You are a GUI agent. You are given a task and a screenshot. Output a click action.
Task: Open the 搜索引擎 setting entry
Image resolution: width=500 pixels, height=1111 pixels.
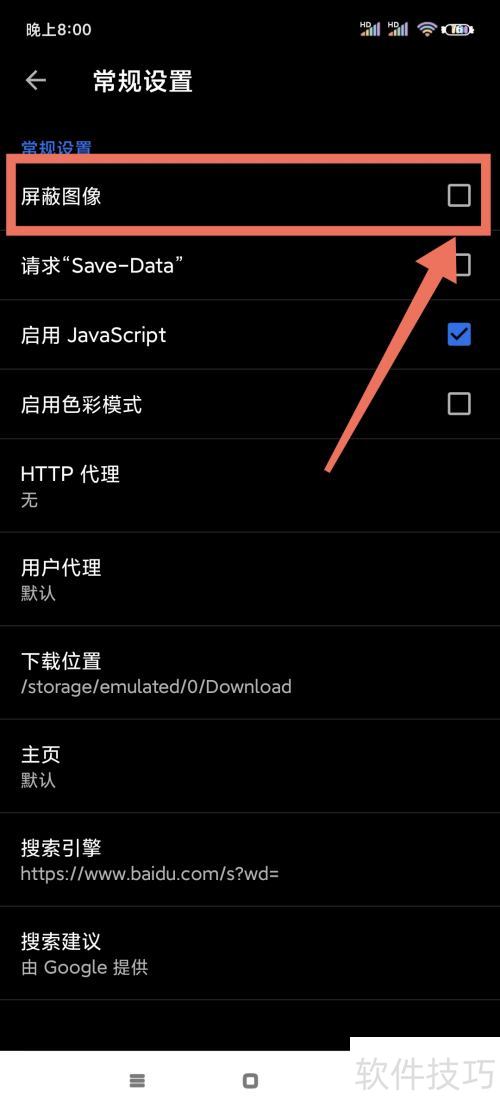pos(250,859)
